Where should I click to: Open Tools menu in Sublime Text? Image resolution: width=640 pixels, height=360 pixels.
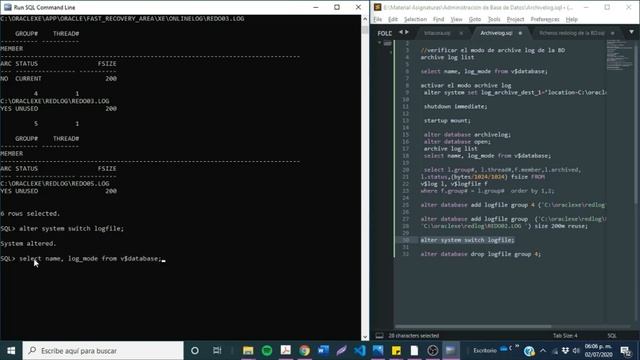tap(494, 19)
